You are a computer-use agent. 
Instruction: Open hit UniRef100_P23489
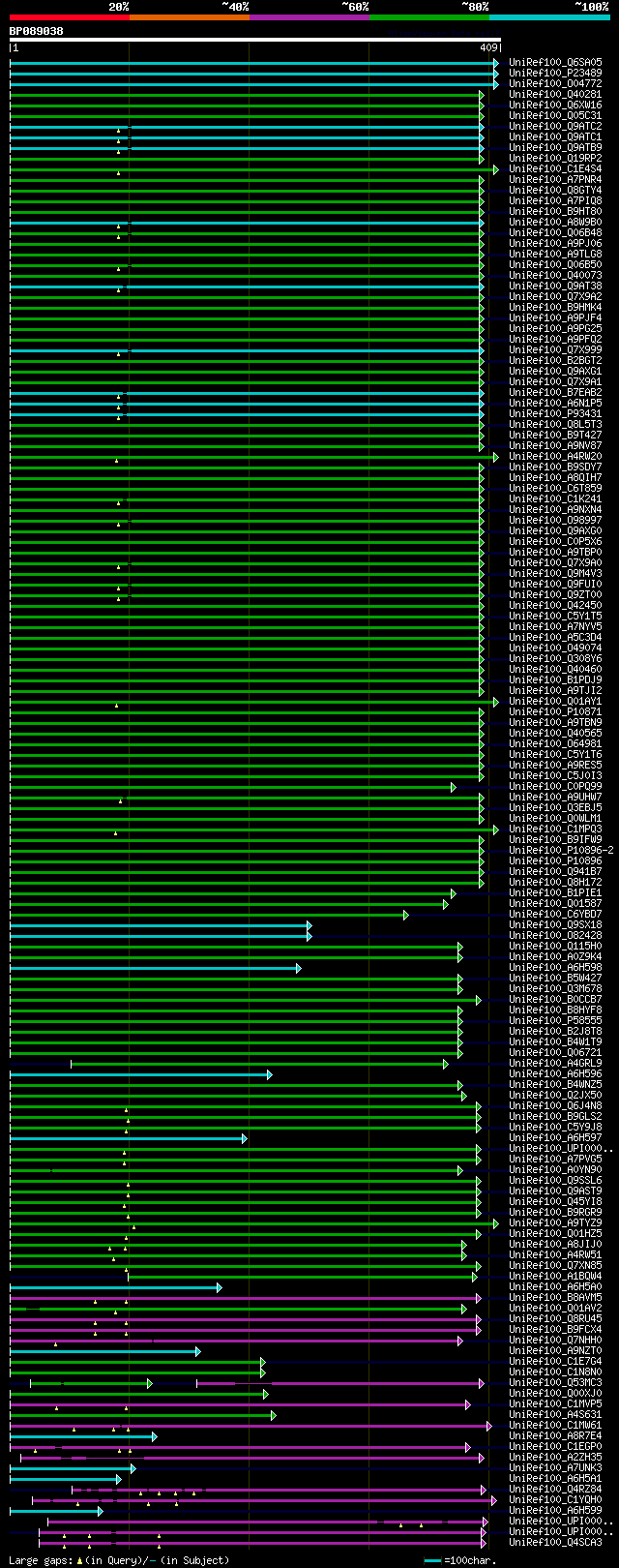pos(555,74)
